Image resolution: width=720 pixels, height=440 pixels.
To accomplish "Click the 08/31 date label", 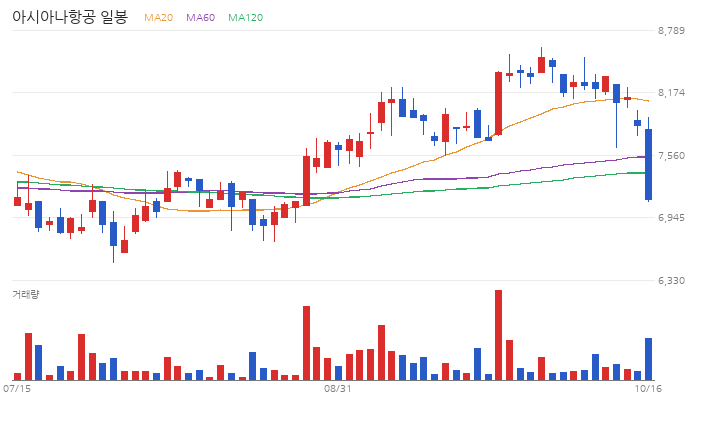I will [x=338, y=389].
